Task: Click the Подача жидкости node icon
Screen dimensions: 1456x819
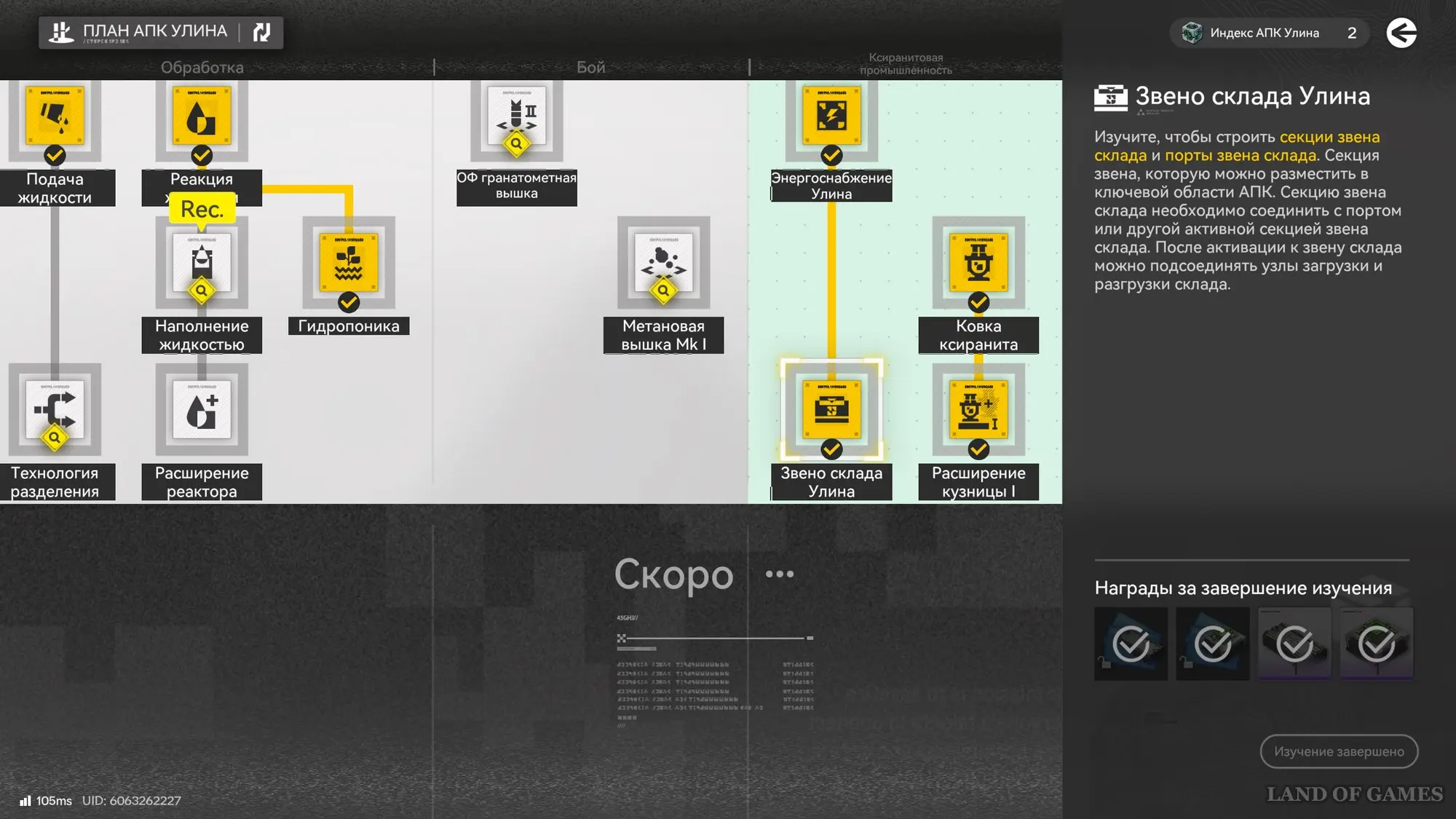Action: point(55,116)
